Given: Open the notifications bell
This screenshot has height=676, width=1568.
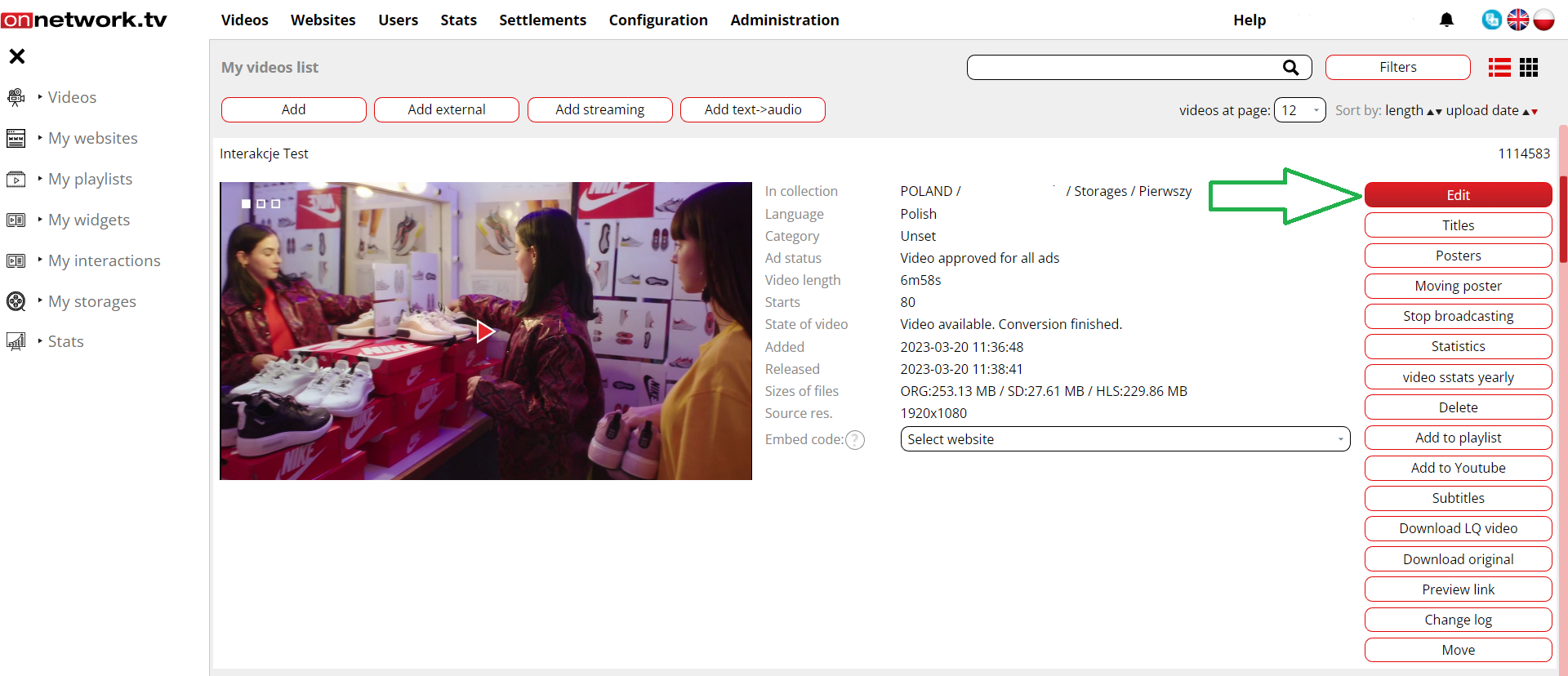Looking at the screenshot, I should pyautogui.click(x=1446, y=20).
